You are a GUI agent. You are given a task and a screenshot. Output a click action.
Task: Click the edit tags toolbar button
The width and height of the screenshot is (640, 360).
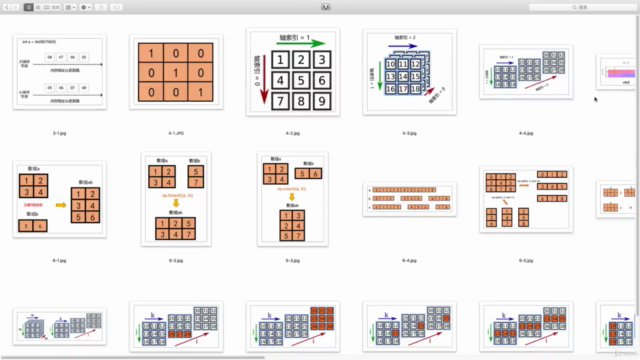tap(116, 7)
